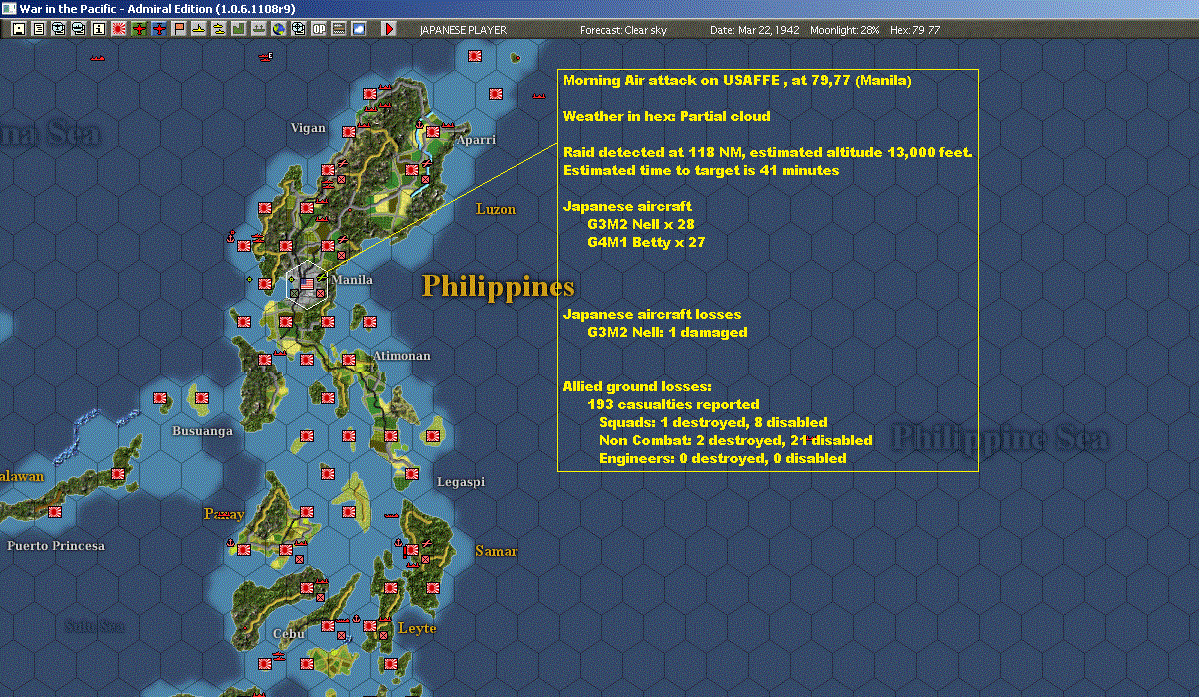Click 'Squads: 1 destroyed, 8 disabled' line

pos(713,423)
